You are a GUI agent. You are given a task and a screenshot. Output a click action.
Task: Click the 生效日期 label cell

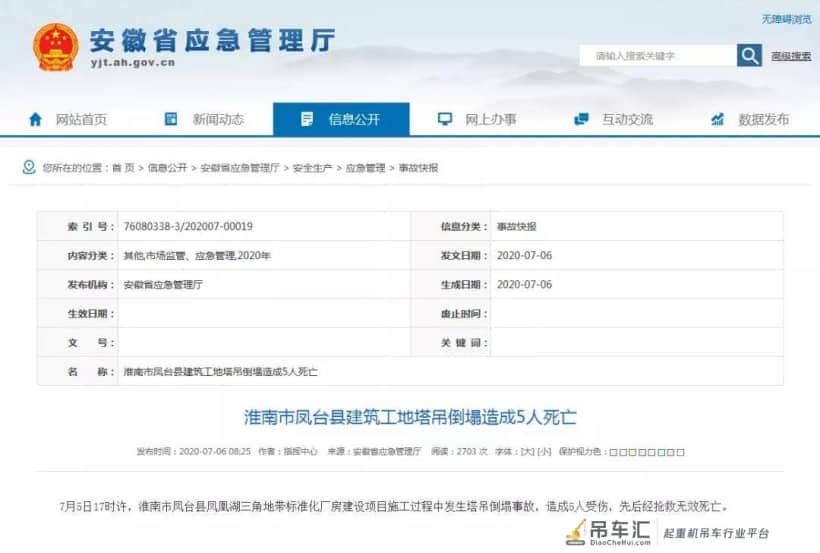[x=78, y=314]
